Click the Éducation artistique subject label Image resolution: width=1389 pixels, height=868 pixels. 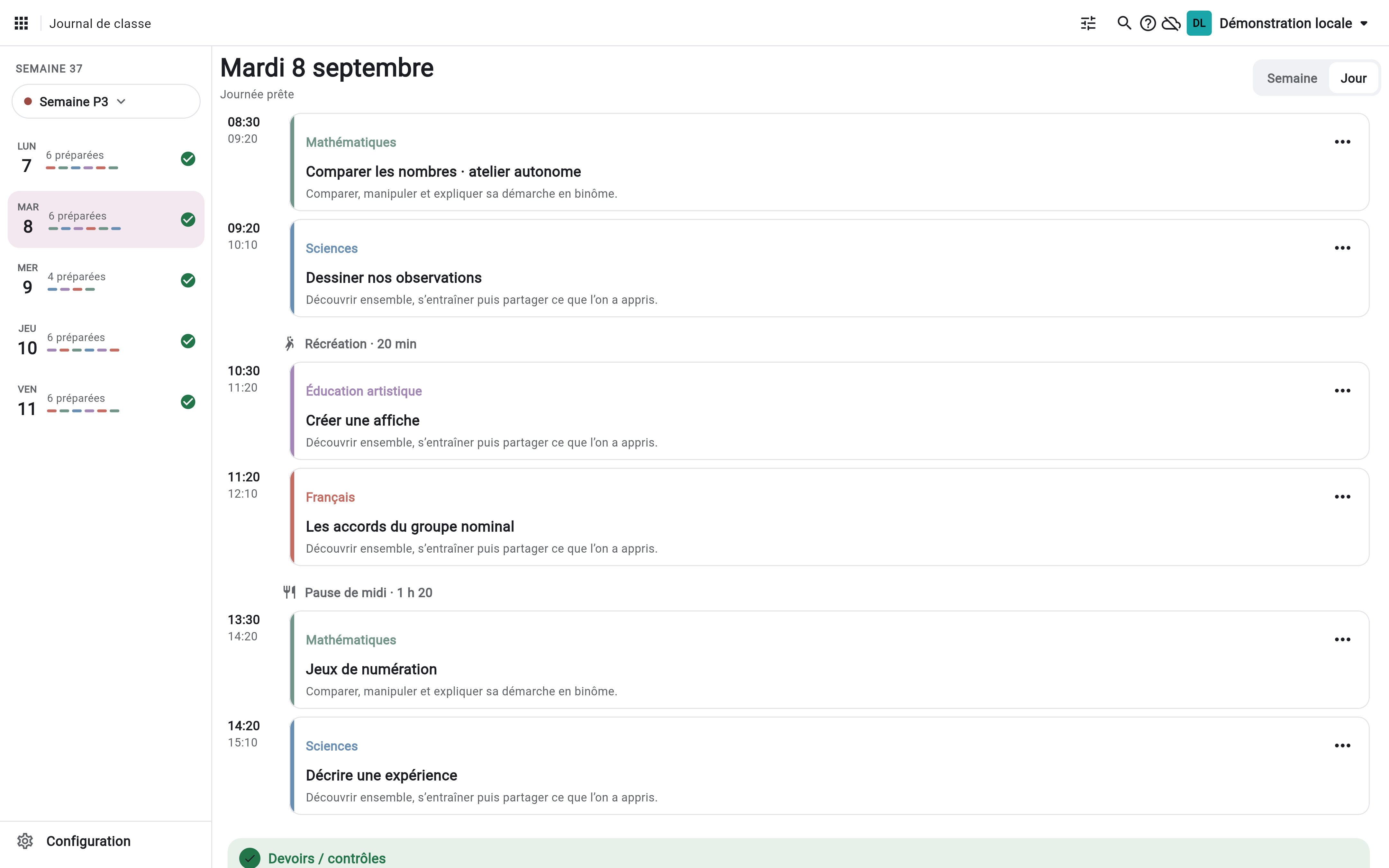364,391
